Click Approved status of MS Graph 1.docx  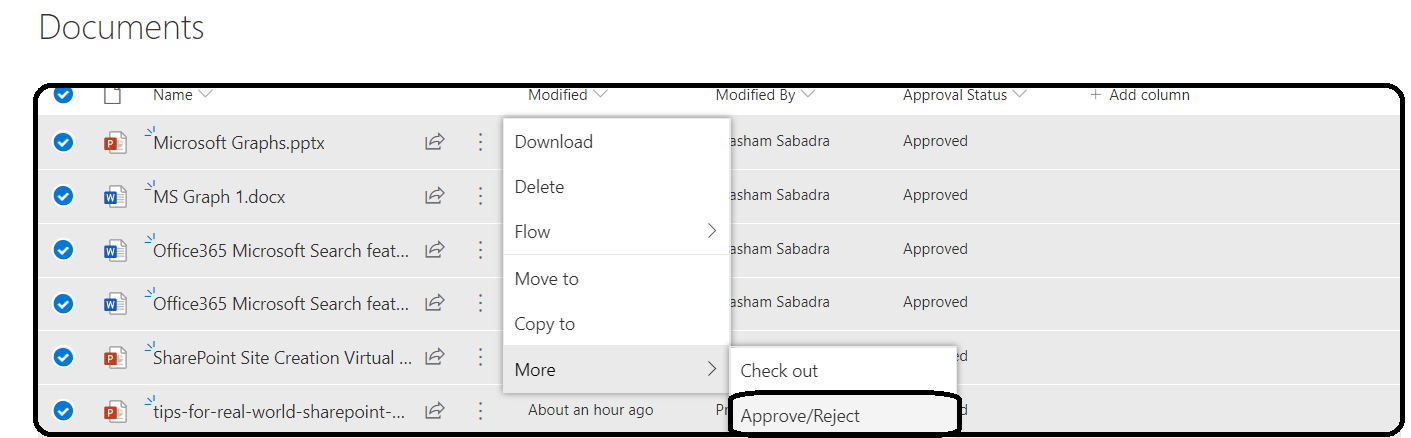coord(935,195)
